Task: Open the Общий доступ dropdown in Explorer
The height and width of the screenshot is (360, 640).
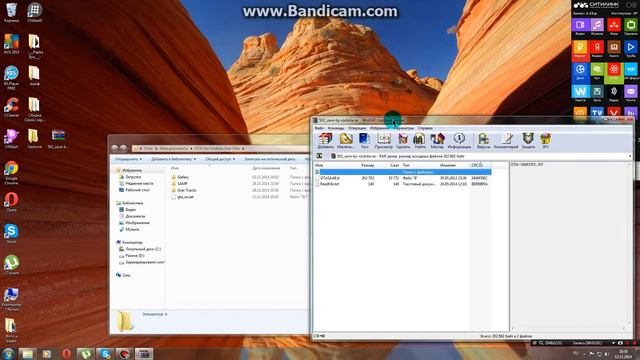Action: [x=220, y=159]
